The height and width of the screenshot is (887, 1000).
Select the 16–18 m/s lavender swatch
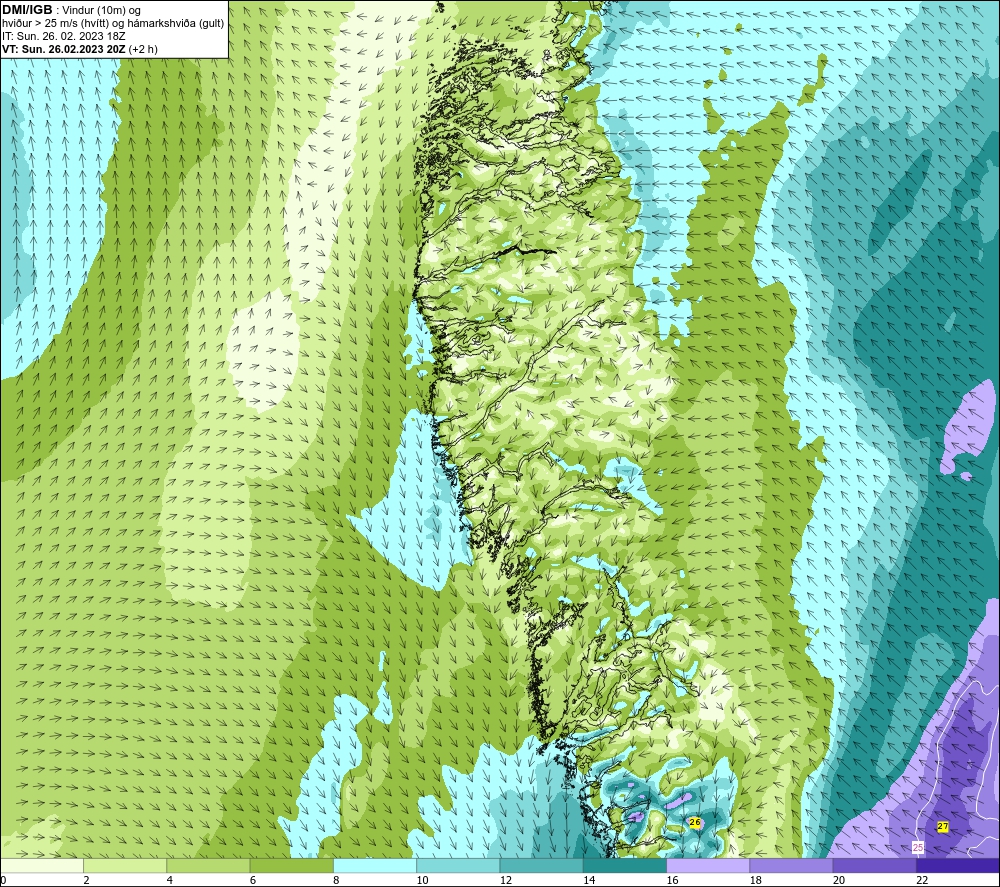[708, 865]
